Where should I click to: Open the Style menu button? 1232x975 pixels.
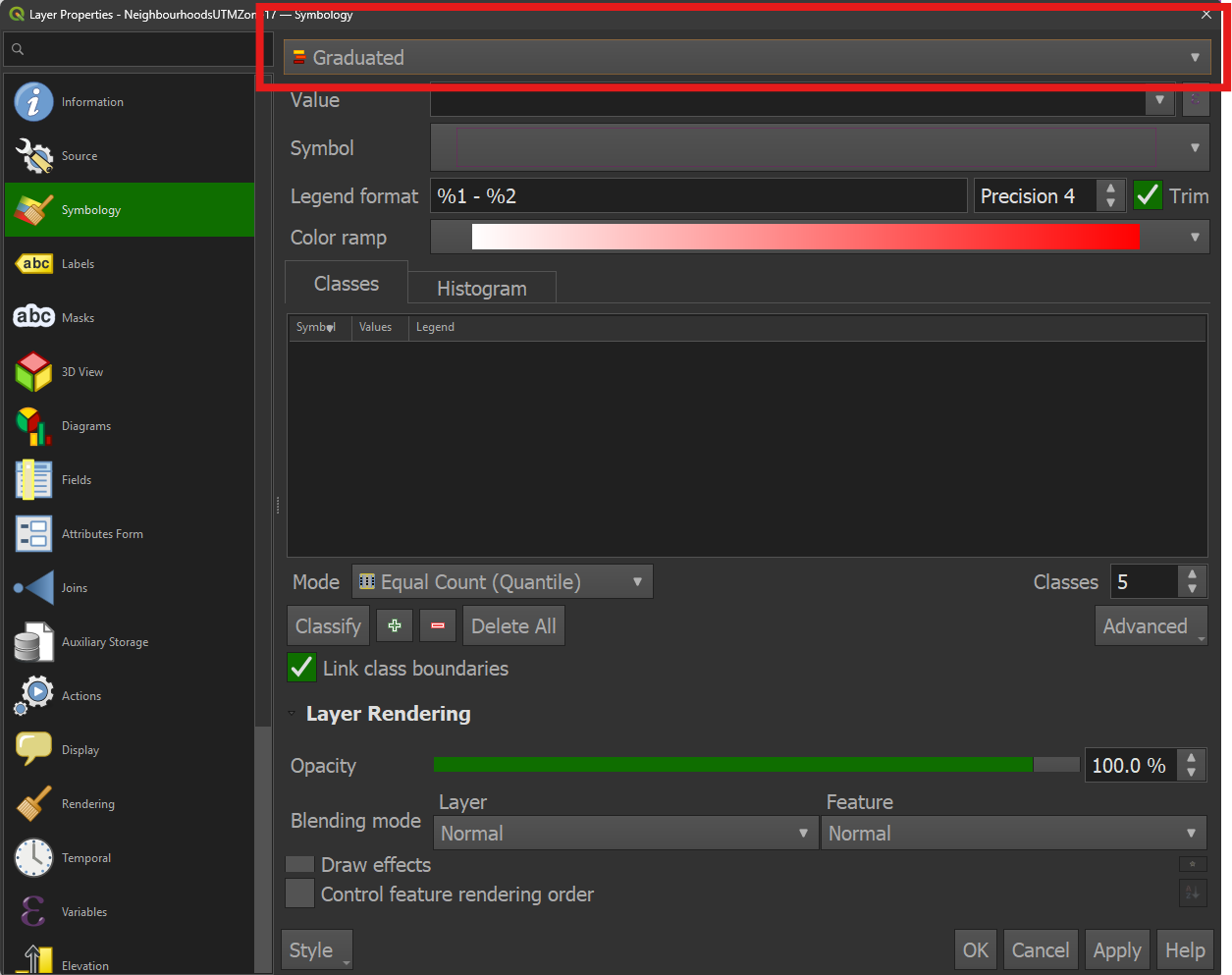(316, 949)
